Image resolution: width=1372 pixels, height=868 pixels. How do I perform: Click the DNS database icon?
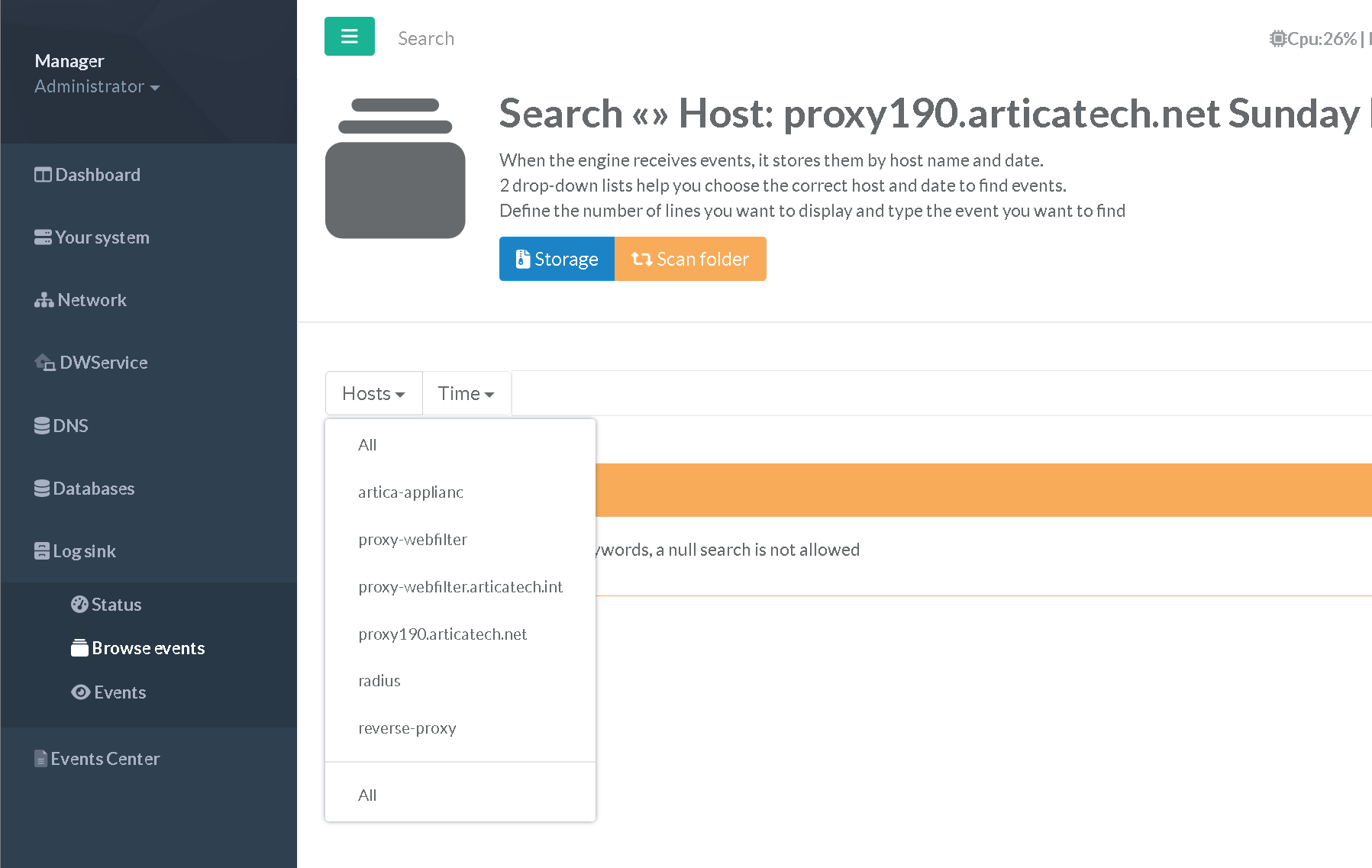(42, 425)
